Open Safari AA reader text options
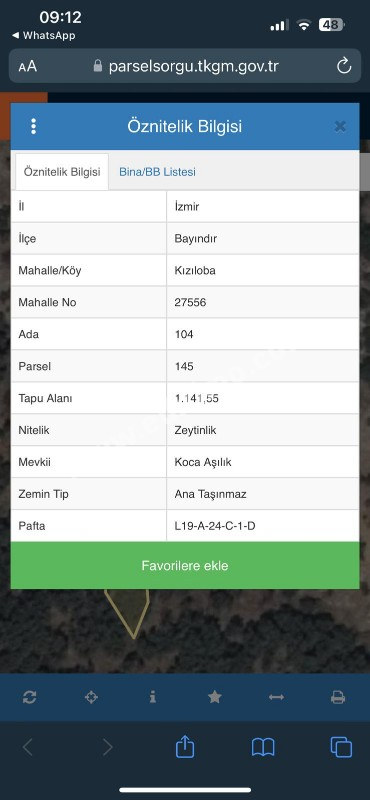 [28, 66]
